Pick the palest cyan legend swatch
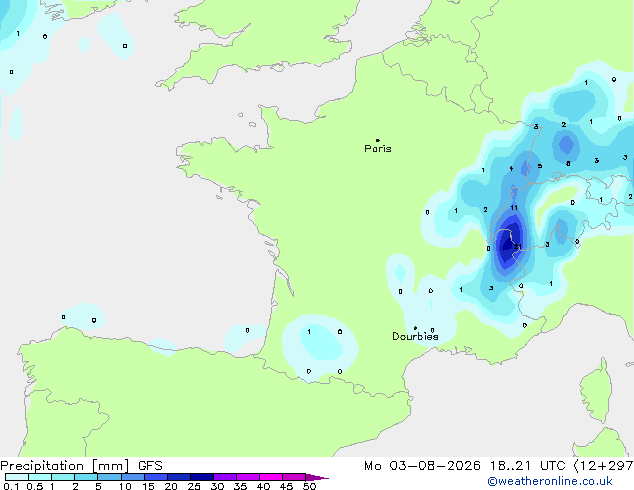 point(17,477)
